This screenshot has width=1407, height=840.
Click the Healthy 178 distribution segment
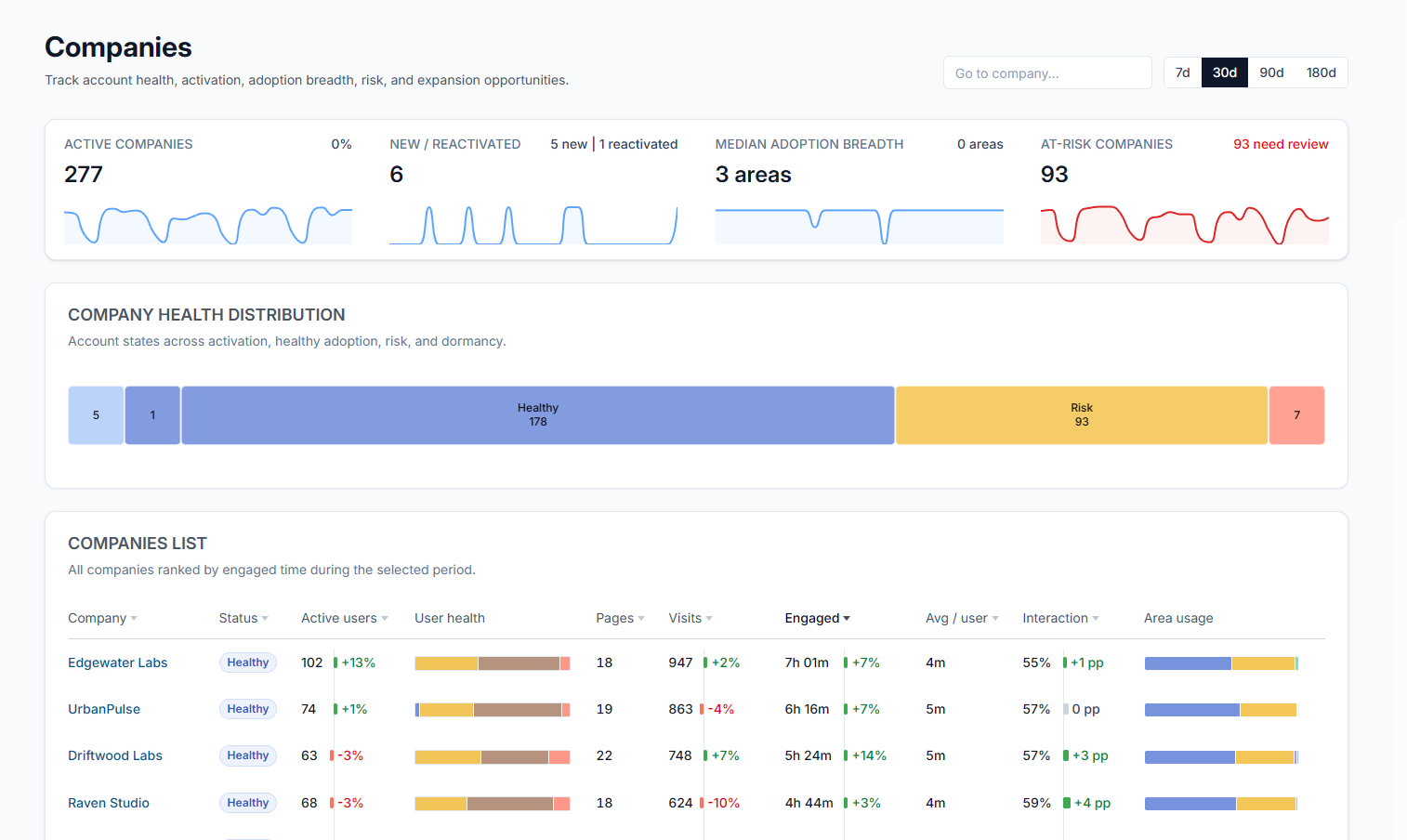point(538,415)
